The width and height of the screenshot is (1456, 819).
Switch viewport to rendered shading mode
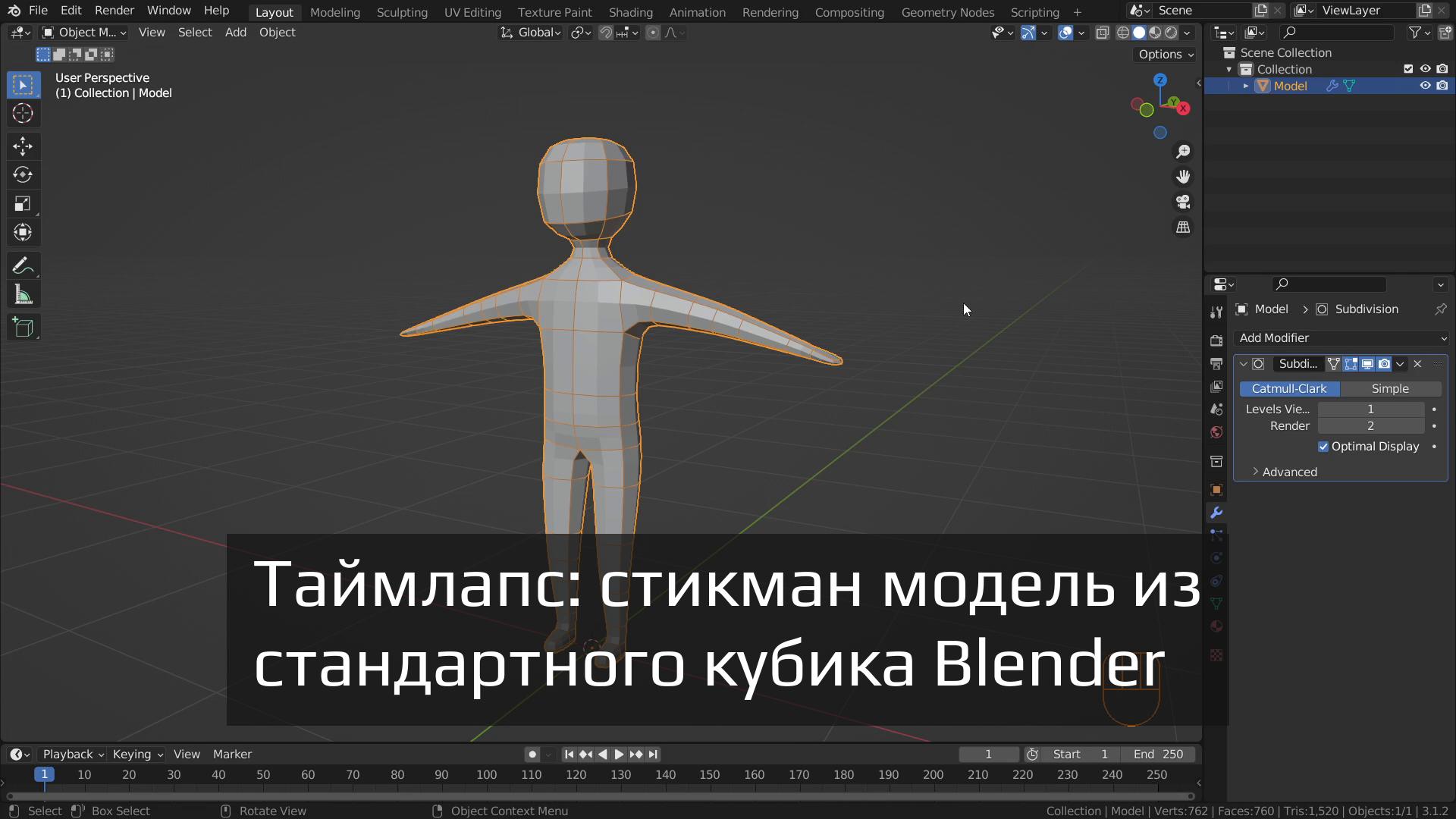point(1172,33)
